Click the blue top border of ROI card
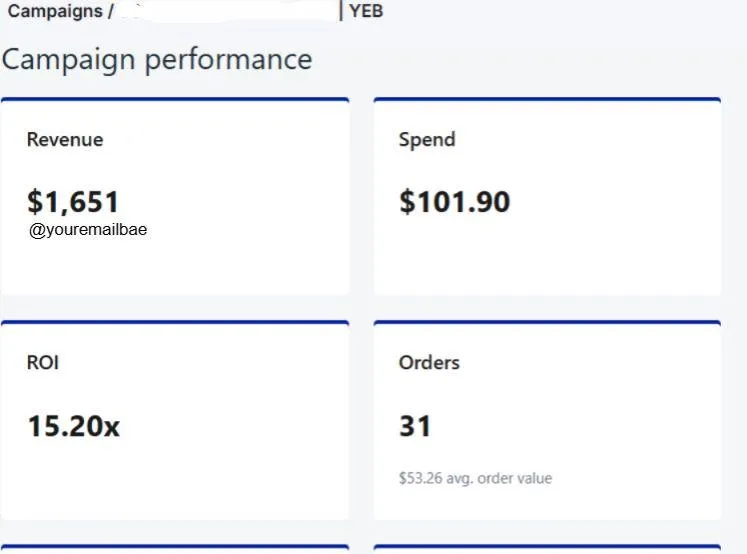The width and height of the screenshot is (747, 554). (x=175, y=322)
